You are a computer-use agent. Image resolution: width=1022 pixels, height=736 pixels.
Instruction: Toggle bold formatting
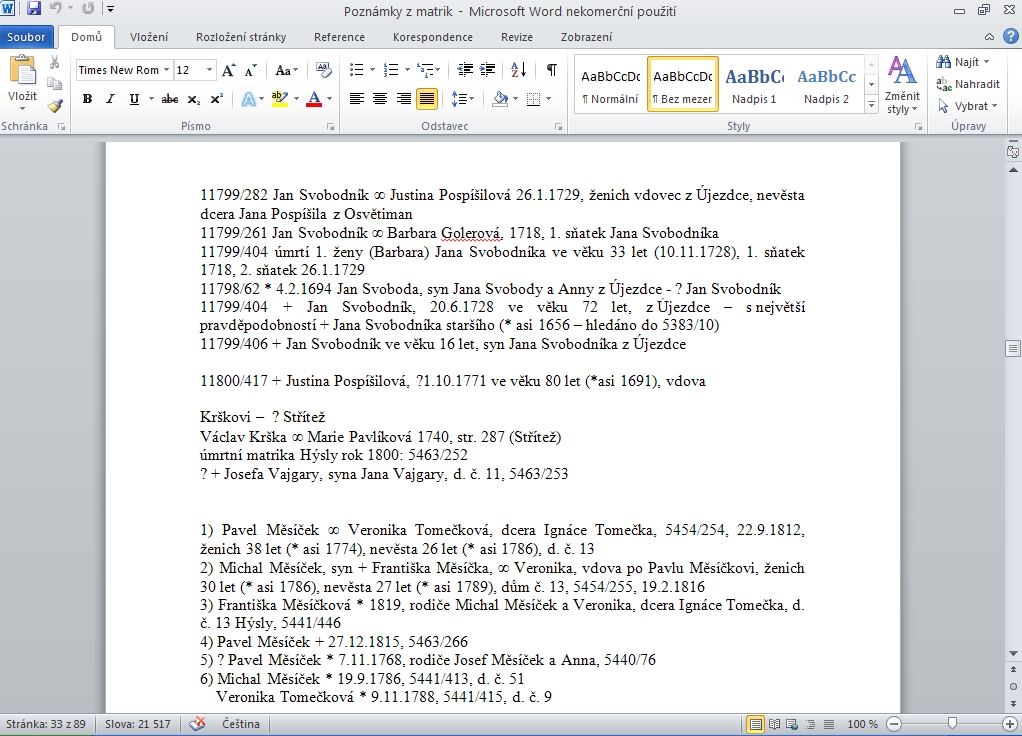87,99
